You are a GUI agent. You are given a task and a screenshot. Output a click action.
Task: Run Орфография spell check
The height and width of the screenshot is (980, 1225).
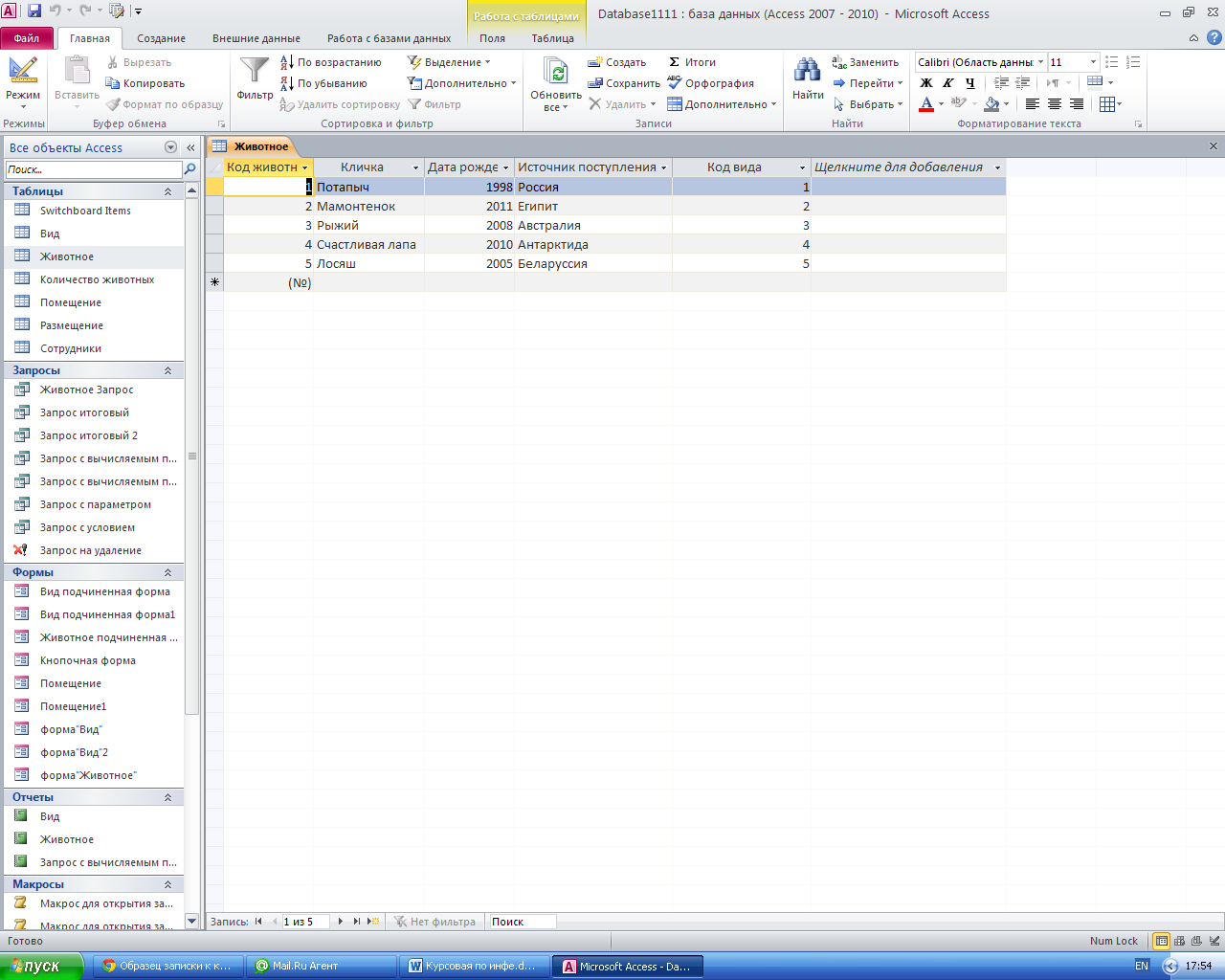point(711,83)
